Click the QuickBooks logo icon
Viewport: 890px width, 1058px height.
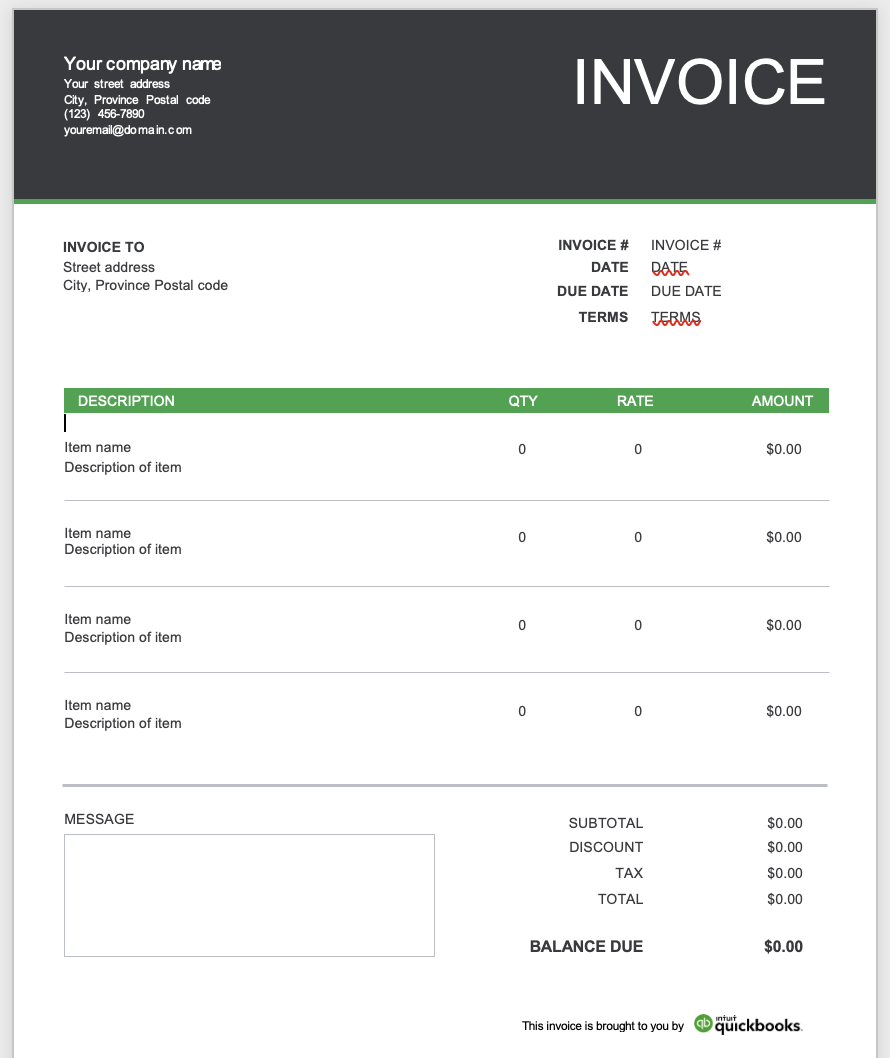[703, 1024]
